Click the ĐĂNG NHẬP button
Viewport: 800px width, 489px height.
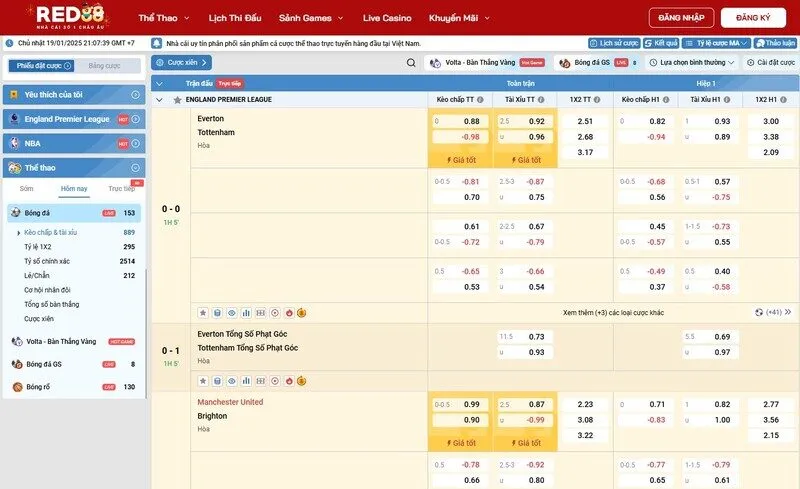681,18
